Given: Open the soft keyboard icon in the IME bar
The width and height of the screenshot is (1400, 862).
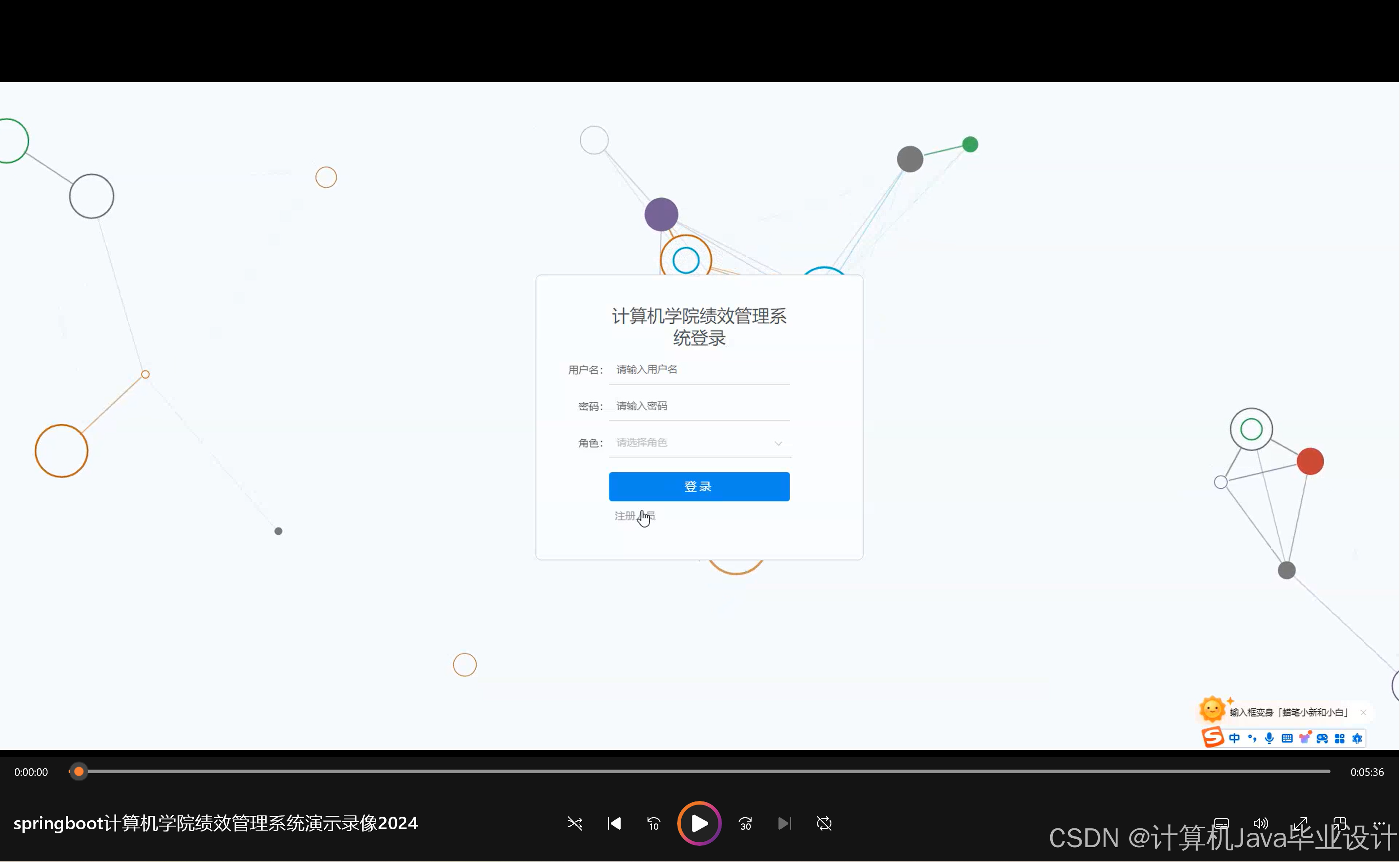Looking at the screenshot, I should pos(1287,738).
